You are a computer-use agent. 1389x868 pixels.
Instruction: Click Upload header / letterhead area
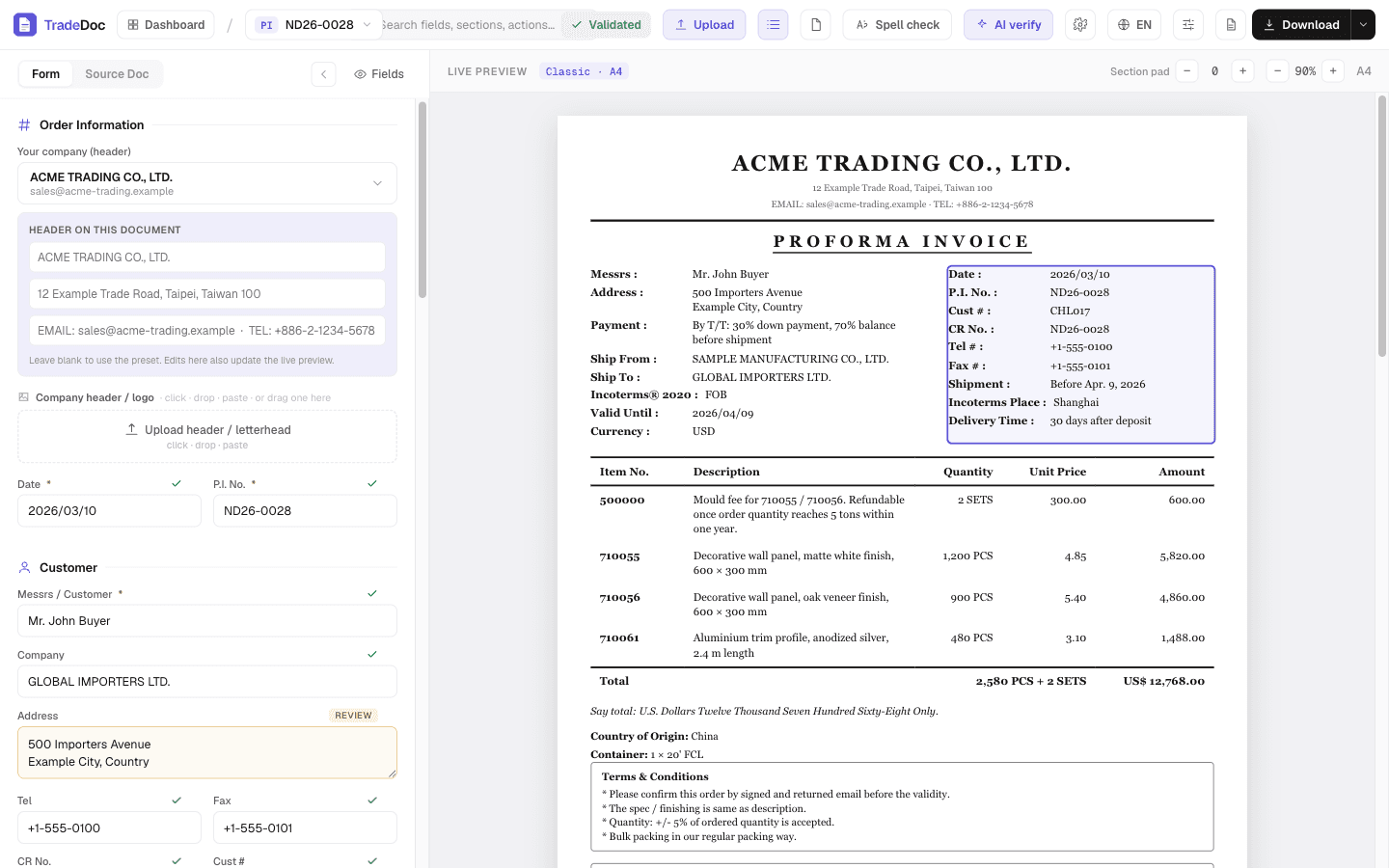point(207,437)
